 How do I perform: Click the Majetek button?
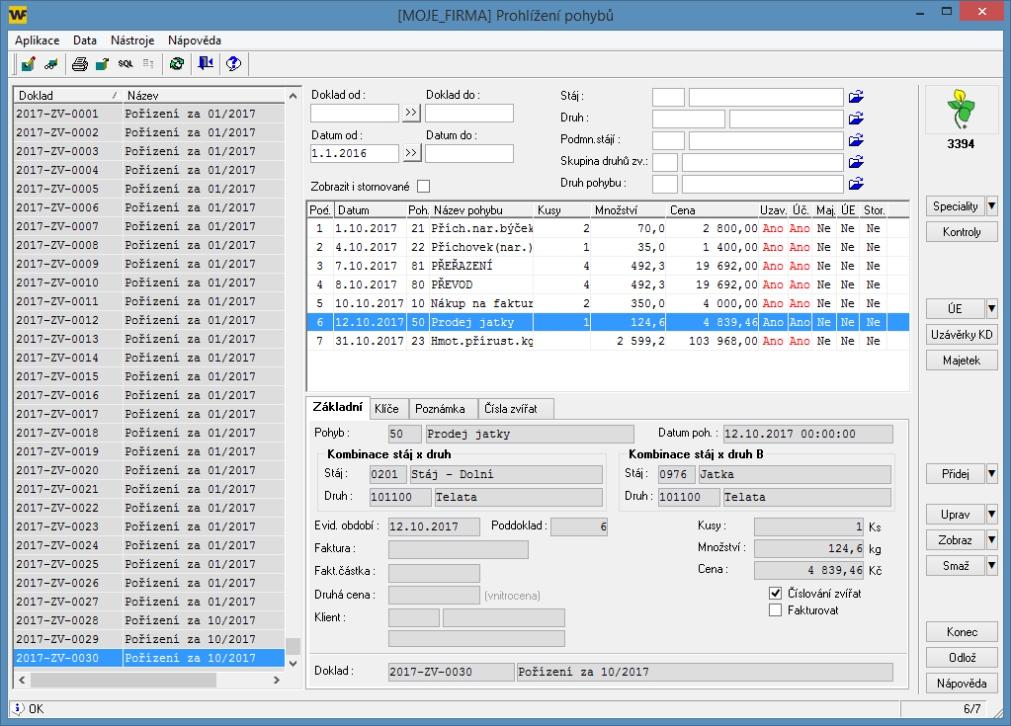point(961,360)
